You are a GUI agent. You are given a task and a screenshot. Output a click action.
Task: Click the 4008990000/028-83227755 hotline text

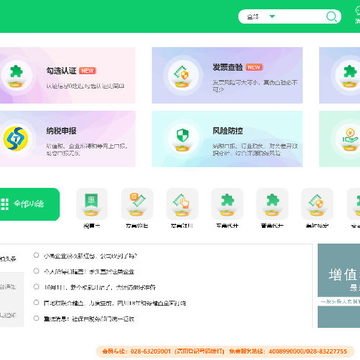(309, 351)
